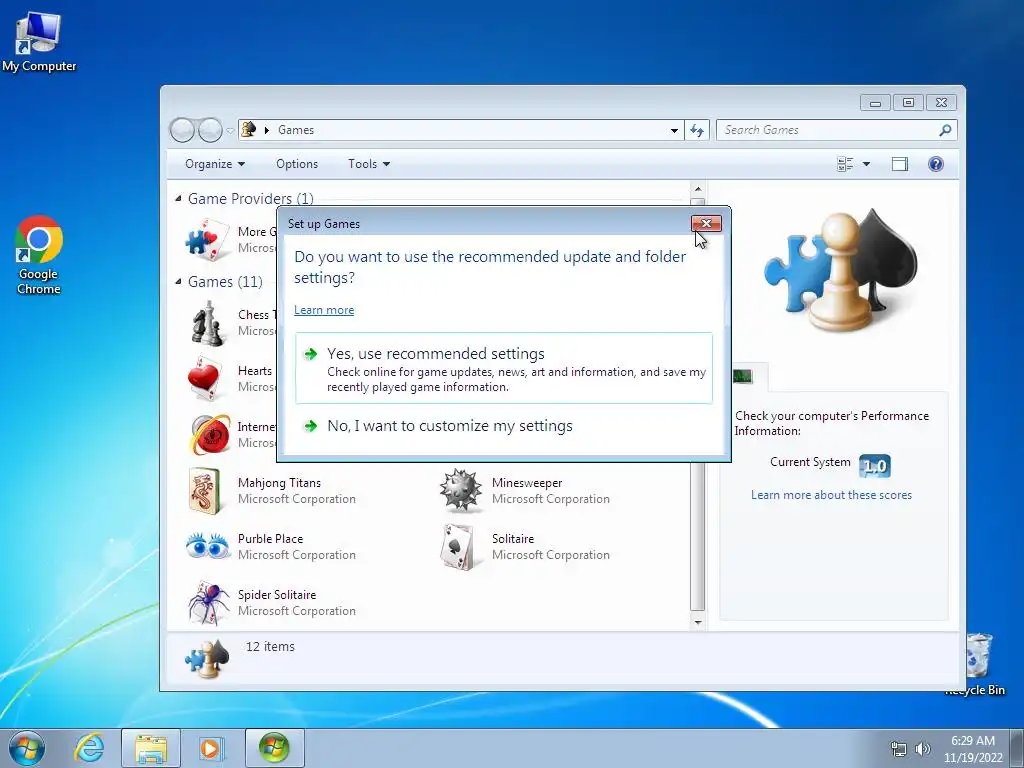Click the Games folder icon in address bar
Viewport: 1024px width, 768px height.
click(x=248, y=129)
